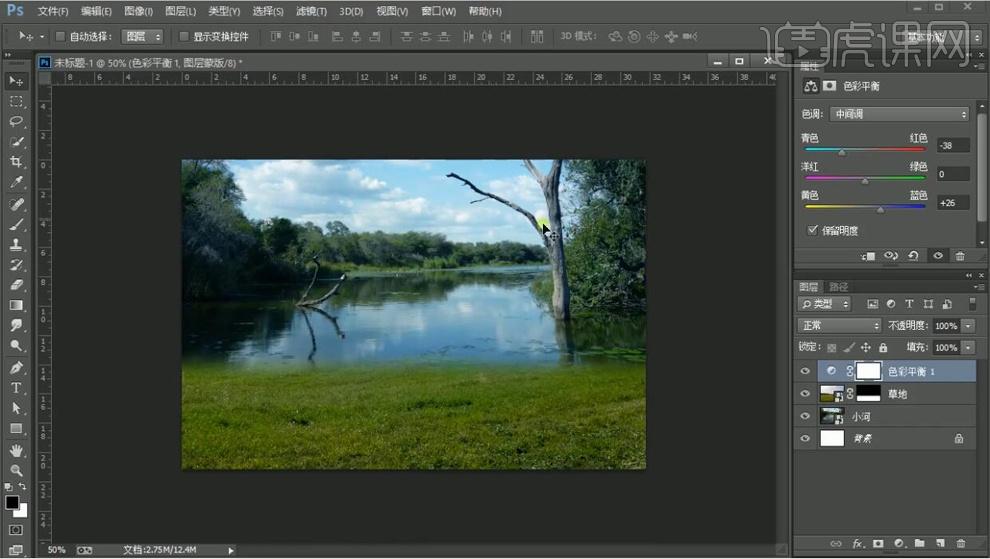Open the 滤镜(T) menu

[313, 11]
